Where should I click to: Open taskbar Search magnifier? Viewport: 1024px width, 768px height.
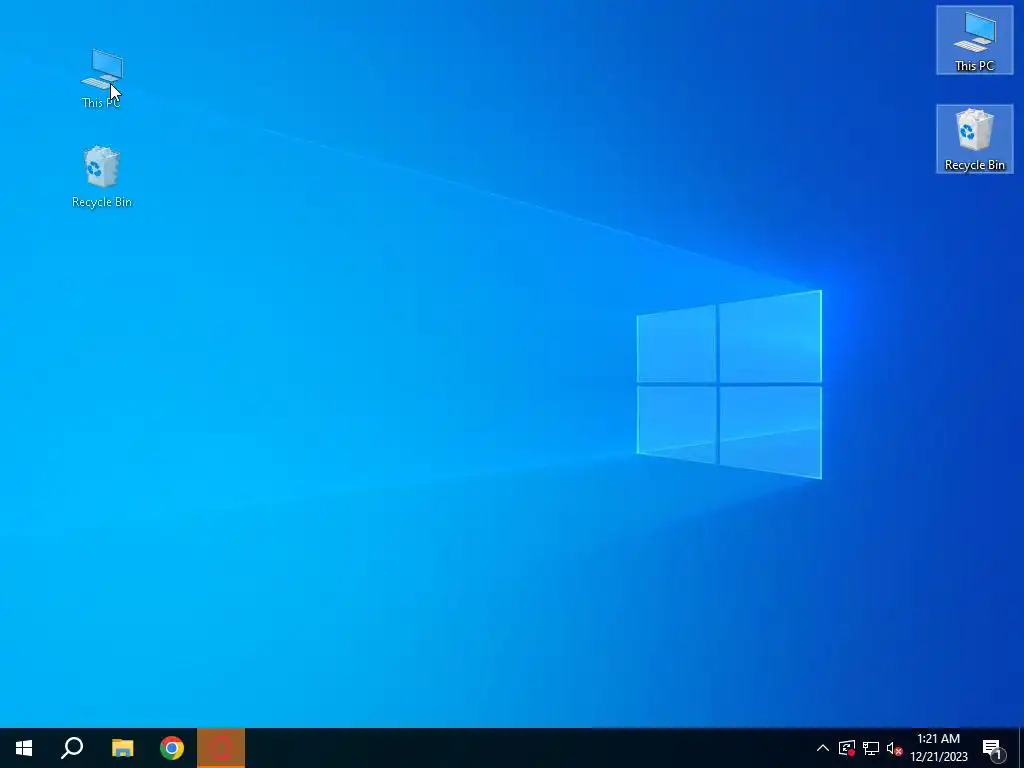pyautogui.click(x=72, y=748)
